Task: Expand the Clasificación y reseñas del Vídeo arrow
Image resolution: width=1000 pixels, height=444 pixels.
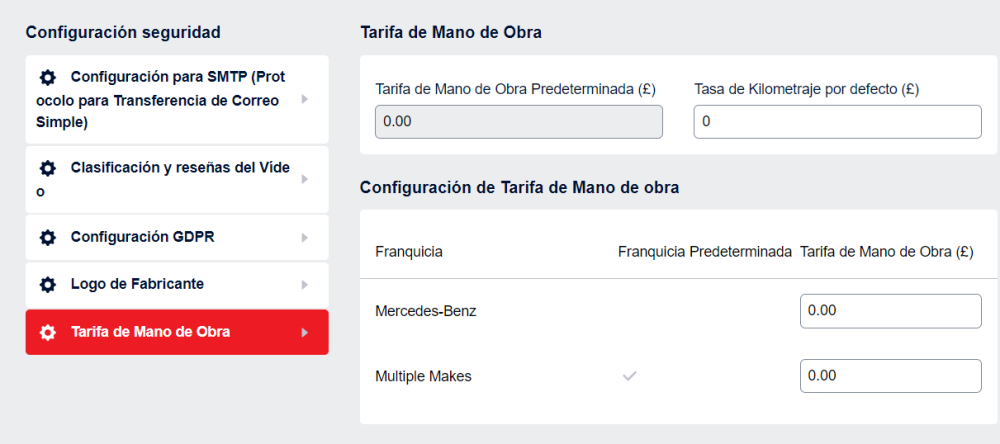Action: pos(304,180)
